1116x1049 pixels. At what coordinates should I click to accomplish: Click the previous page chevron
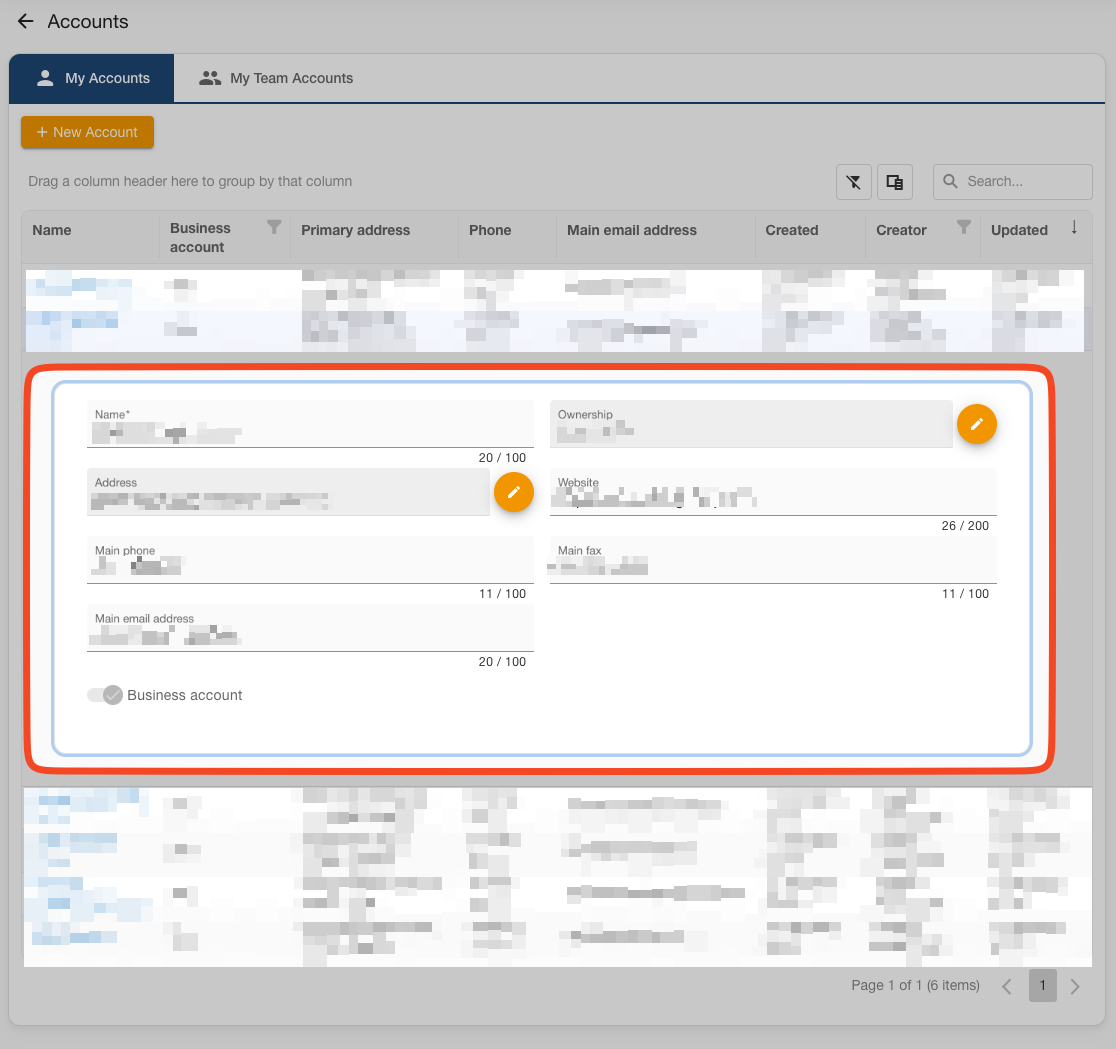[x=1007, y=986]
